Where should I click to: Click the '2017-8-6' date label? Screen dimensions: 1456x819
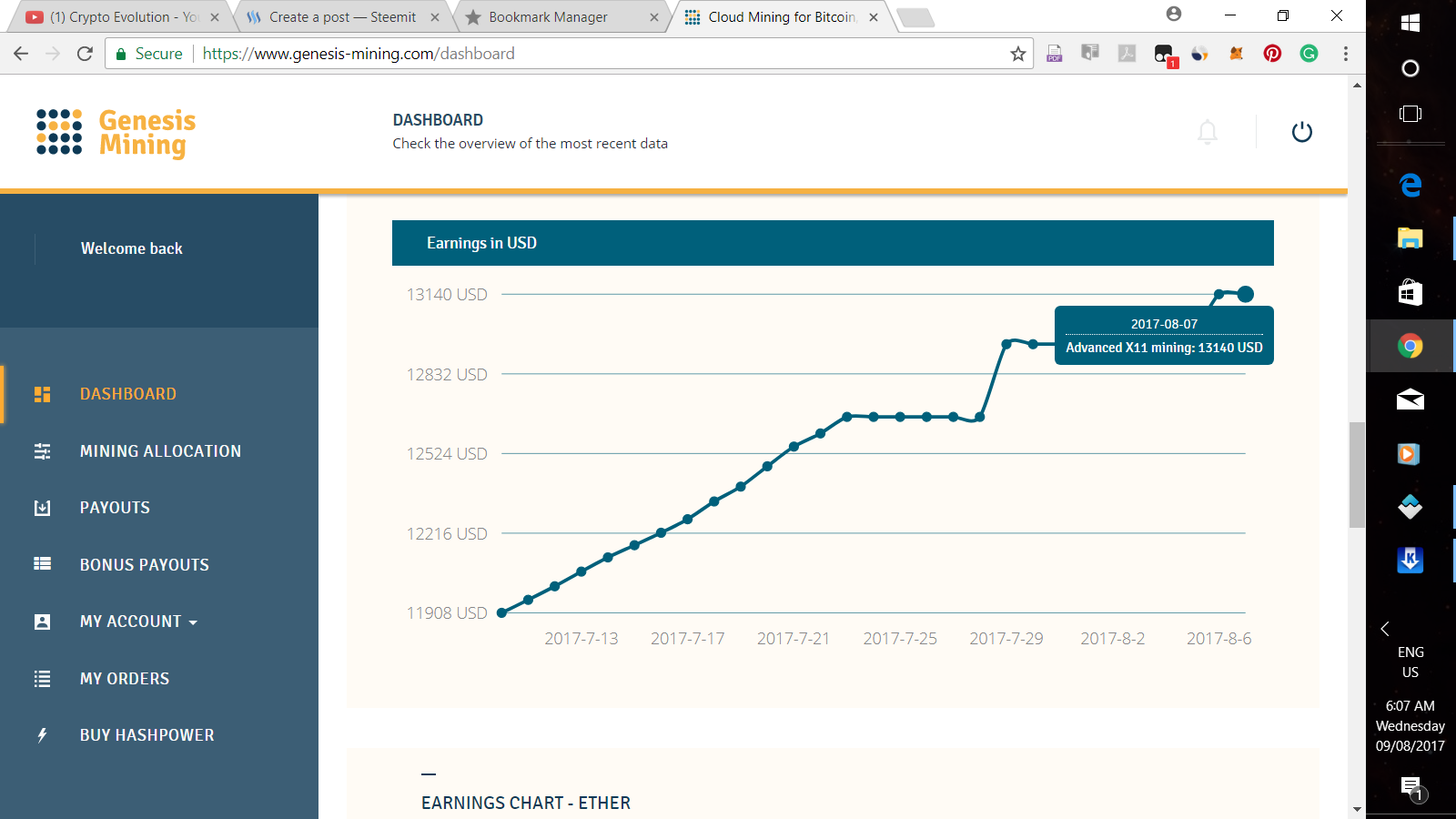[1219, 639]
